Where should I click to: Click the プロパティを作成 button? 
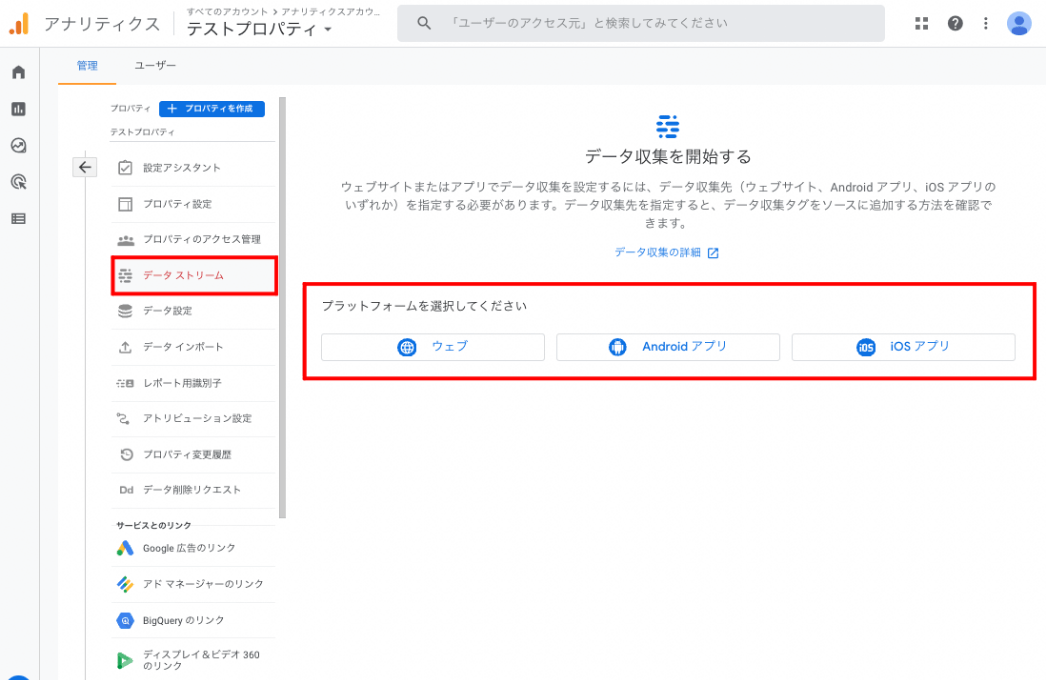pos(211,108)
